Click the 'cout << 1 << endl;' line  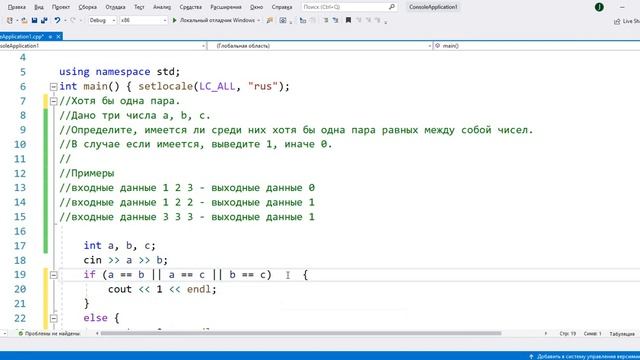point(162,289)
